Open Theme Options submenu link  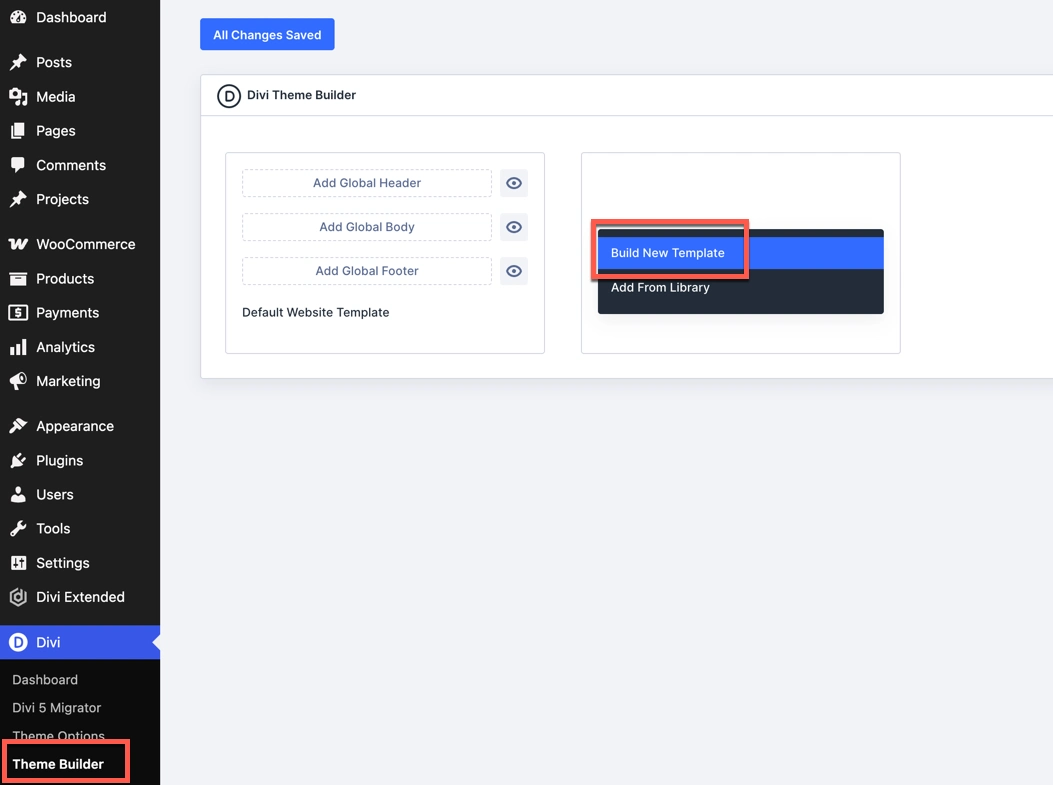coord(58,735)
